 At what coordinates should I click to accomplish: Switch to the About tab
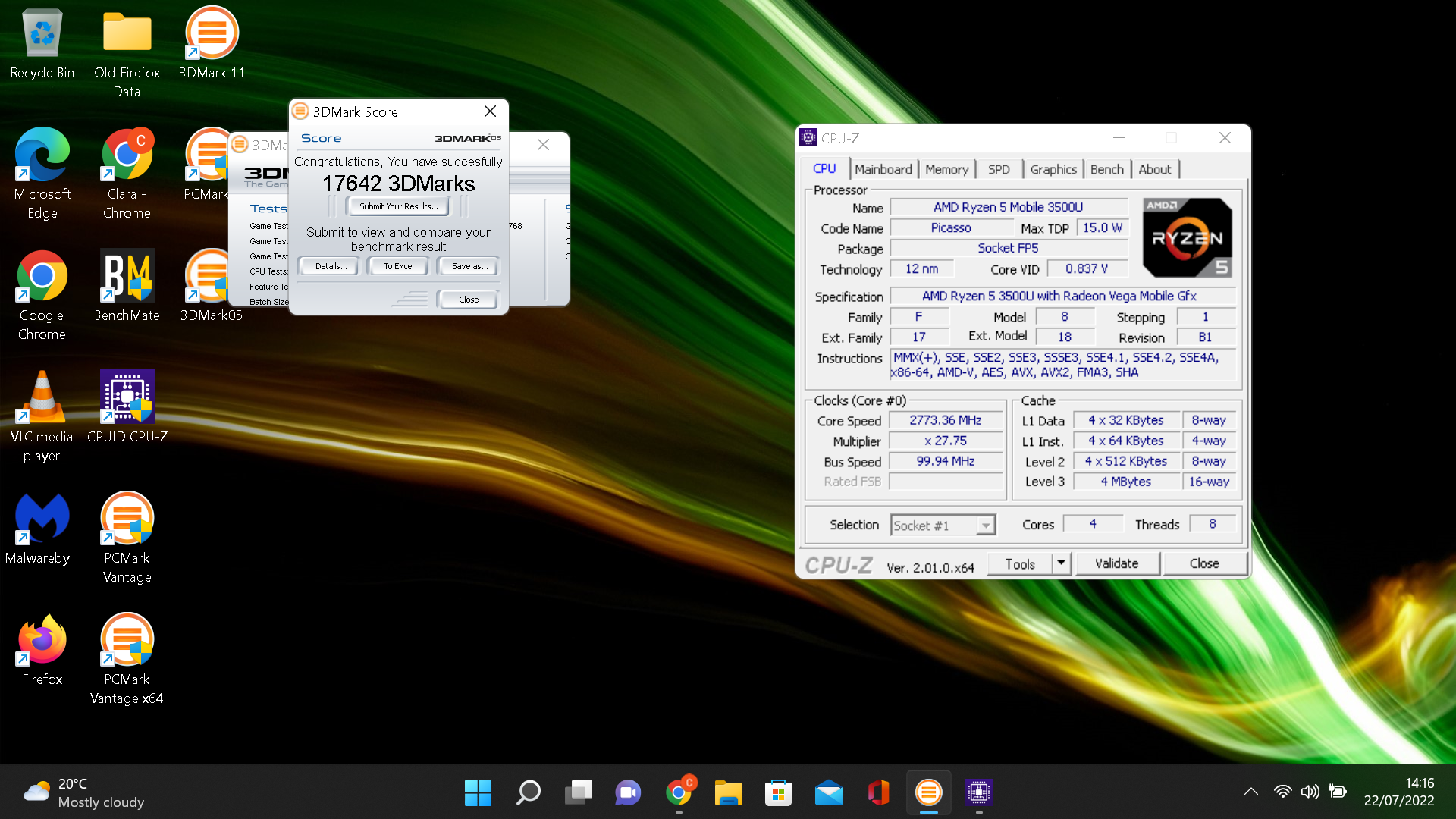[x=1155, y=170]
